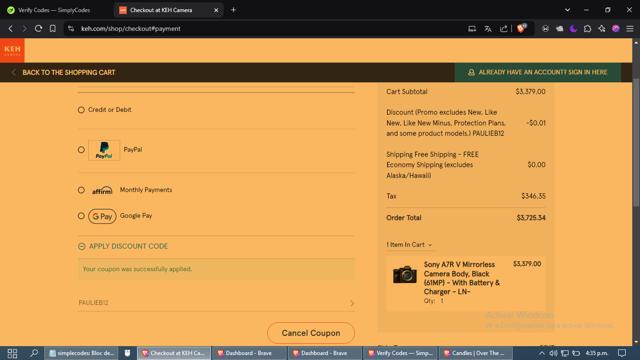Open Windows taskbar search
The height and width of the screenshot is (360, 640).
pyautogui.click(x=34, y=353)
